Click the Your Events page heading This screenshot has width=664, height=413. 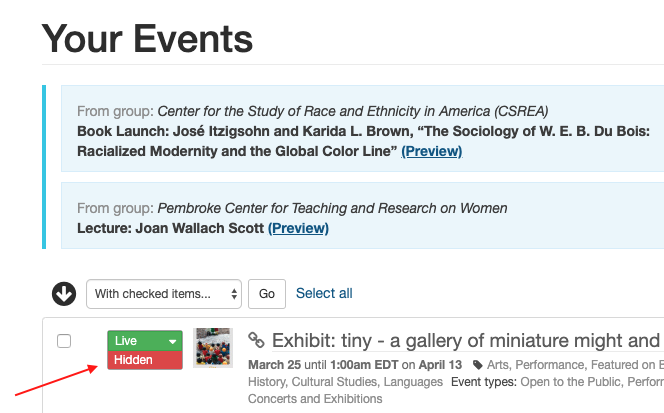coord(147,39)
